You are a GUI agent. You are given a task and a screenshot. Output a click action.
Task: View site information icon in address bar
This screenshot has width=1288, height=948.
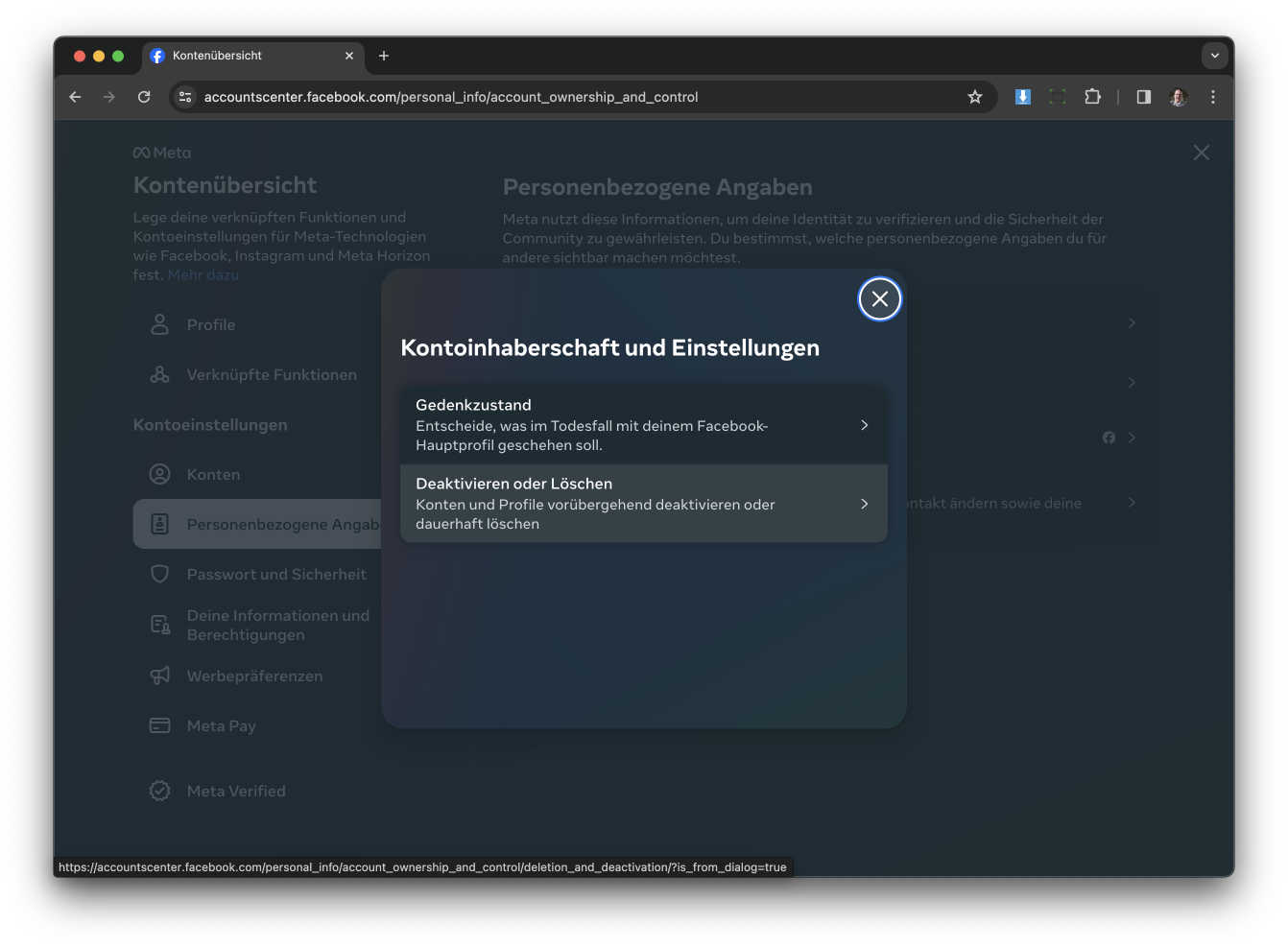[186, 97]
